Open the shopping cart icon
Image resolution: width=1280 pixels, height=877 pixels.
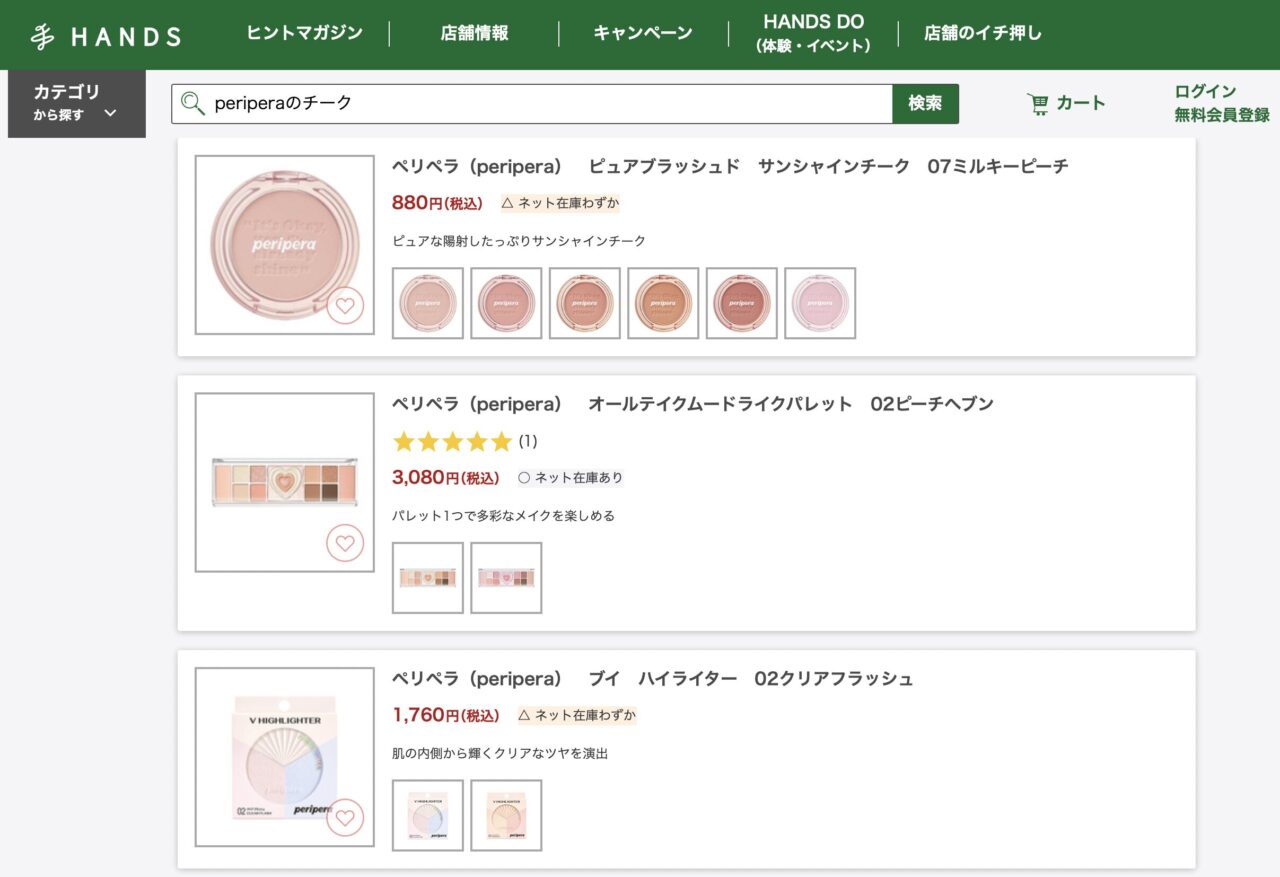tap(1038, 103)
